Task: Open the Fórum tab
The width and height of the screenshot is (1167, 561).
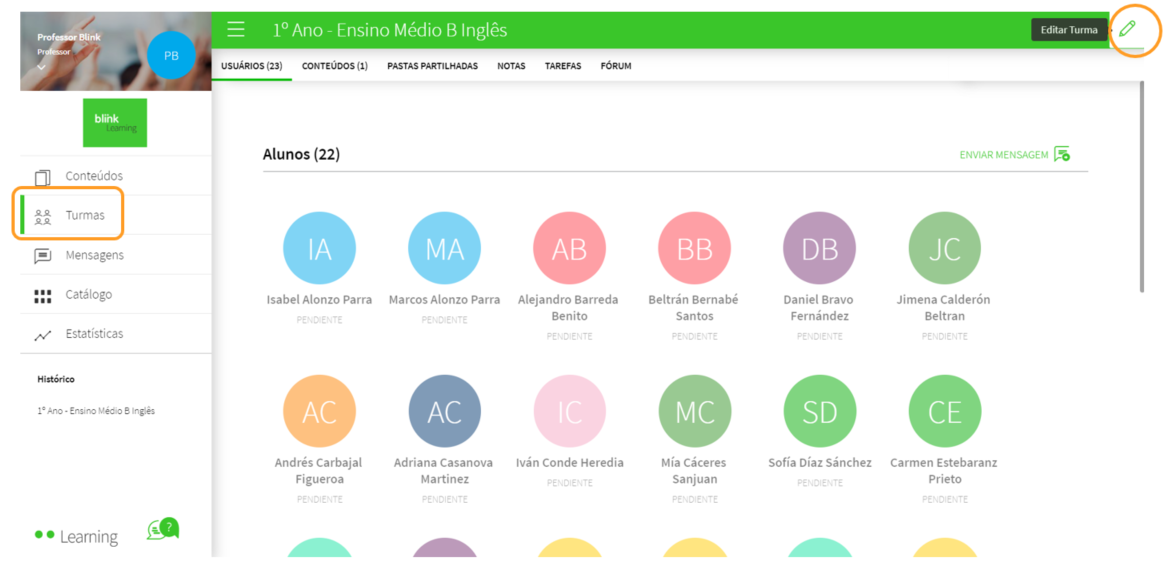Action: point(615,66)
